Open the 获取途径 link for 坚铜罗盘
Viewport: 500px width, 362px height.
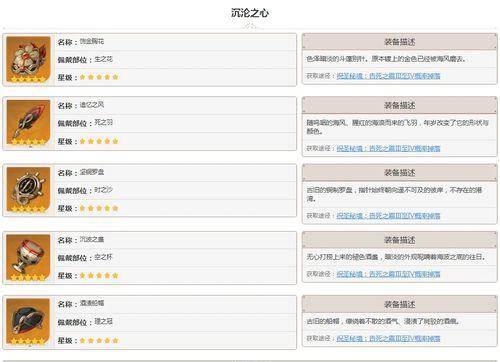(x=388, y=216)
